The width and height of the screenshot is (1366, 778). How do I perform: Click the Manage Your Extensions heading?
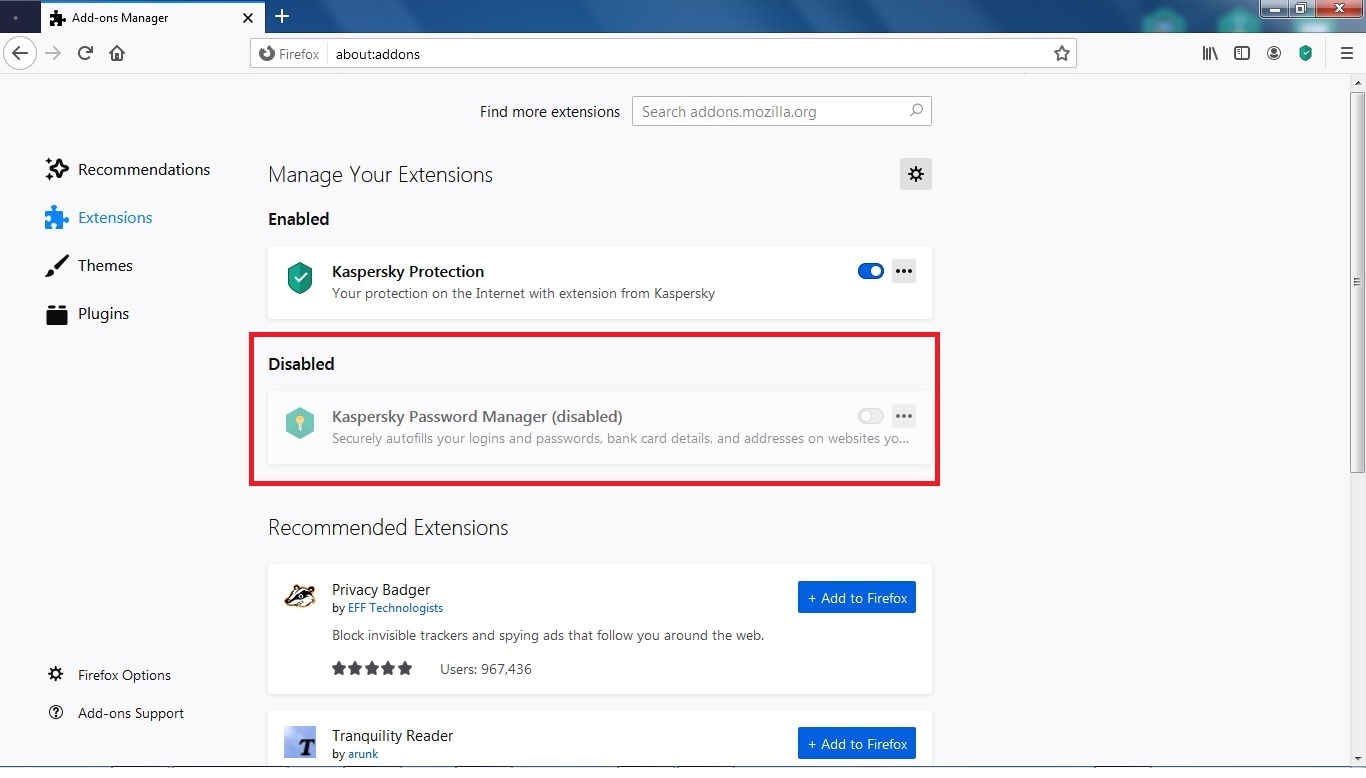point(380,175)
